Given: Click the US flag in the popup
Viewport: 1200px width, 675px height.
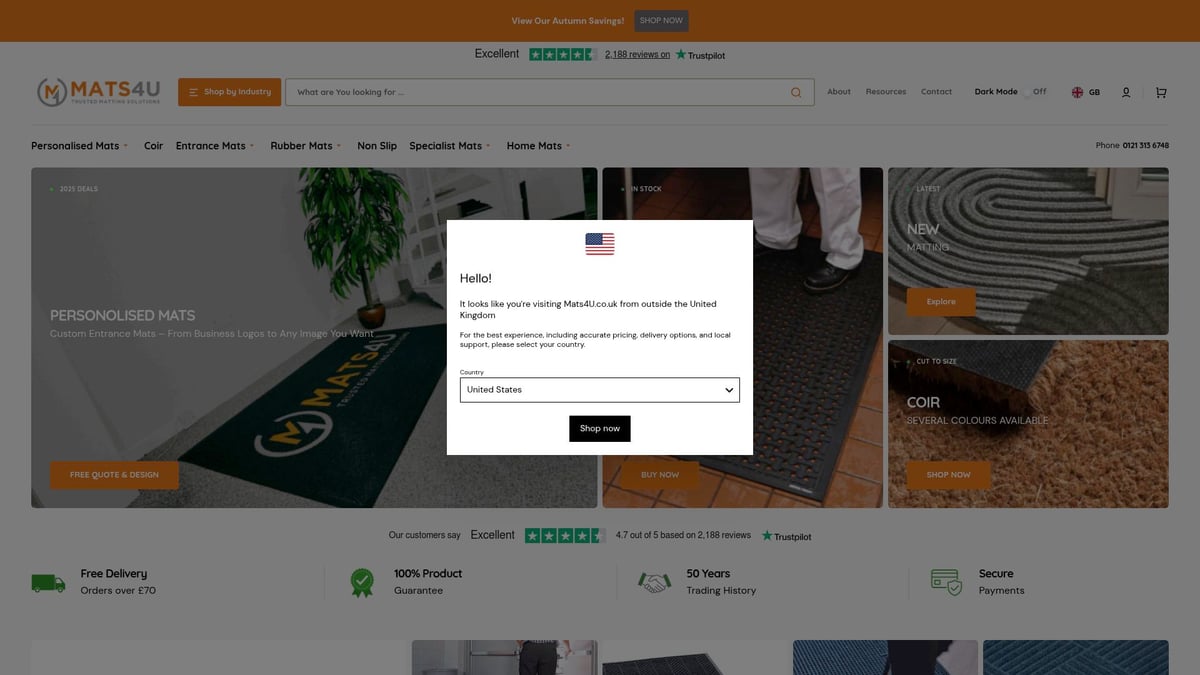Looking at the screenshot, I should click(600, 244).
